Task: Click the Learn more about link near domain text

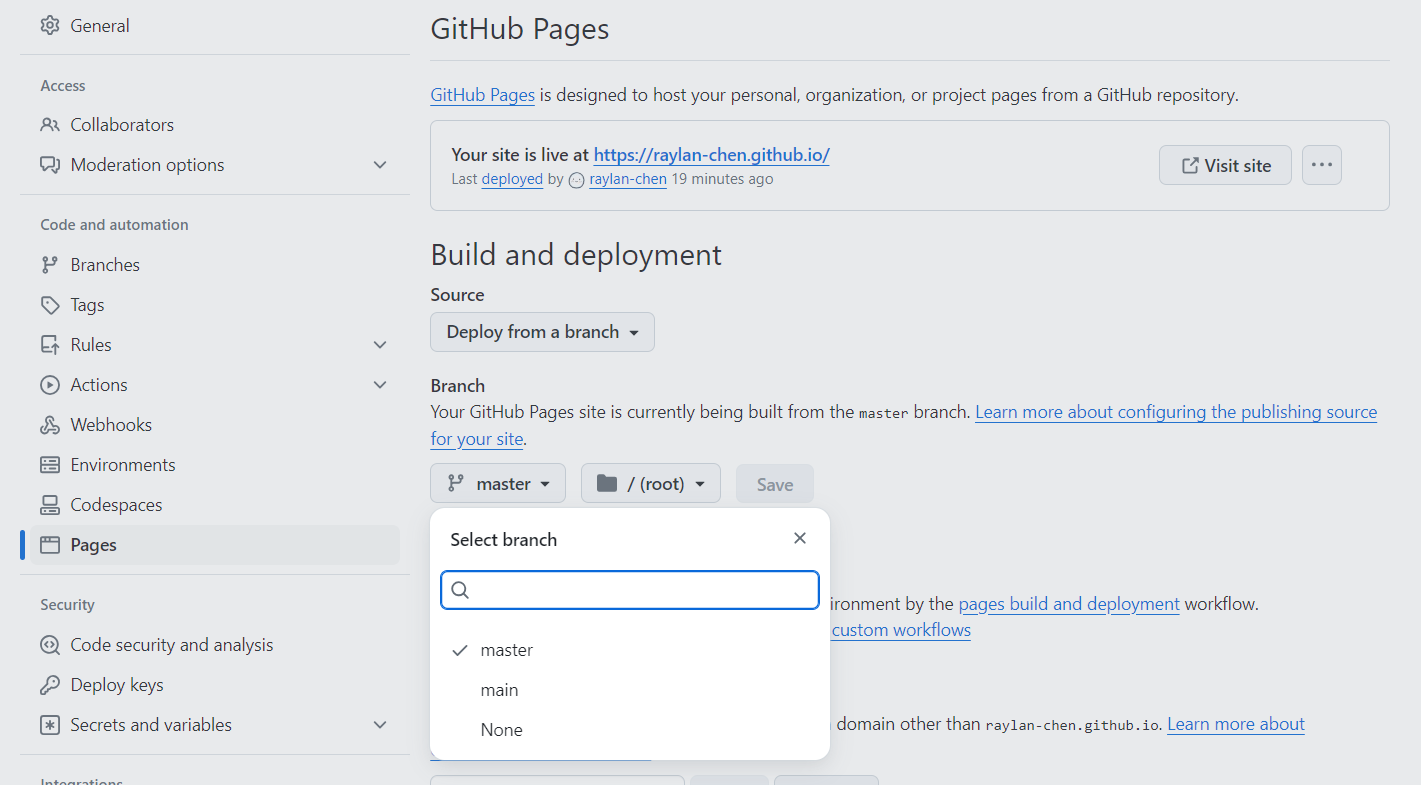Action: (1236, 724)
